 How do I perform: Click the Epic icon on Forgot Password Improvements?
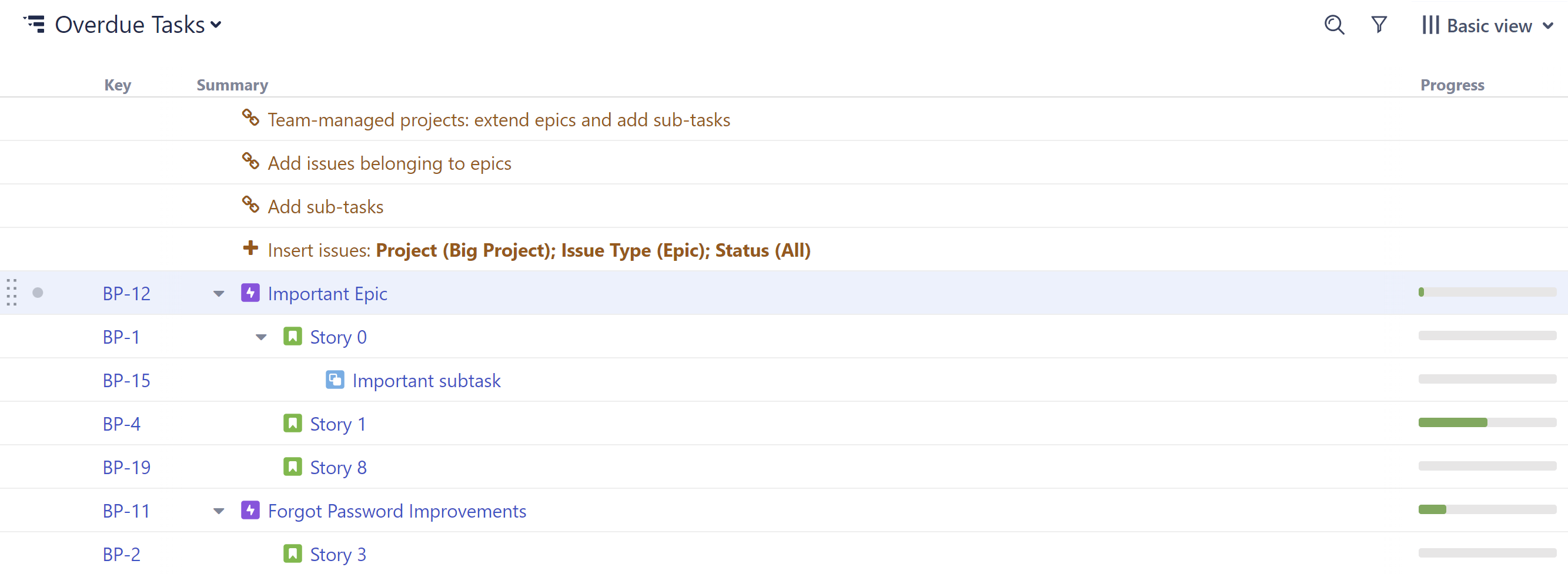click(250, 510)
